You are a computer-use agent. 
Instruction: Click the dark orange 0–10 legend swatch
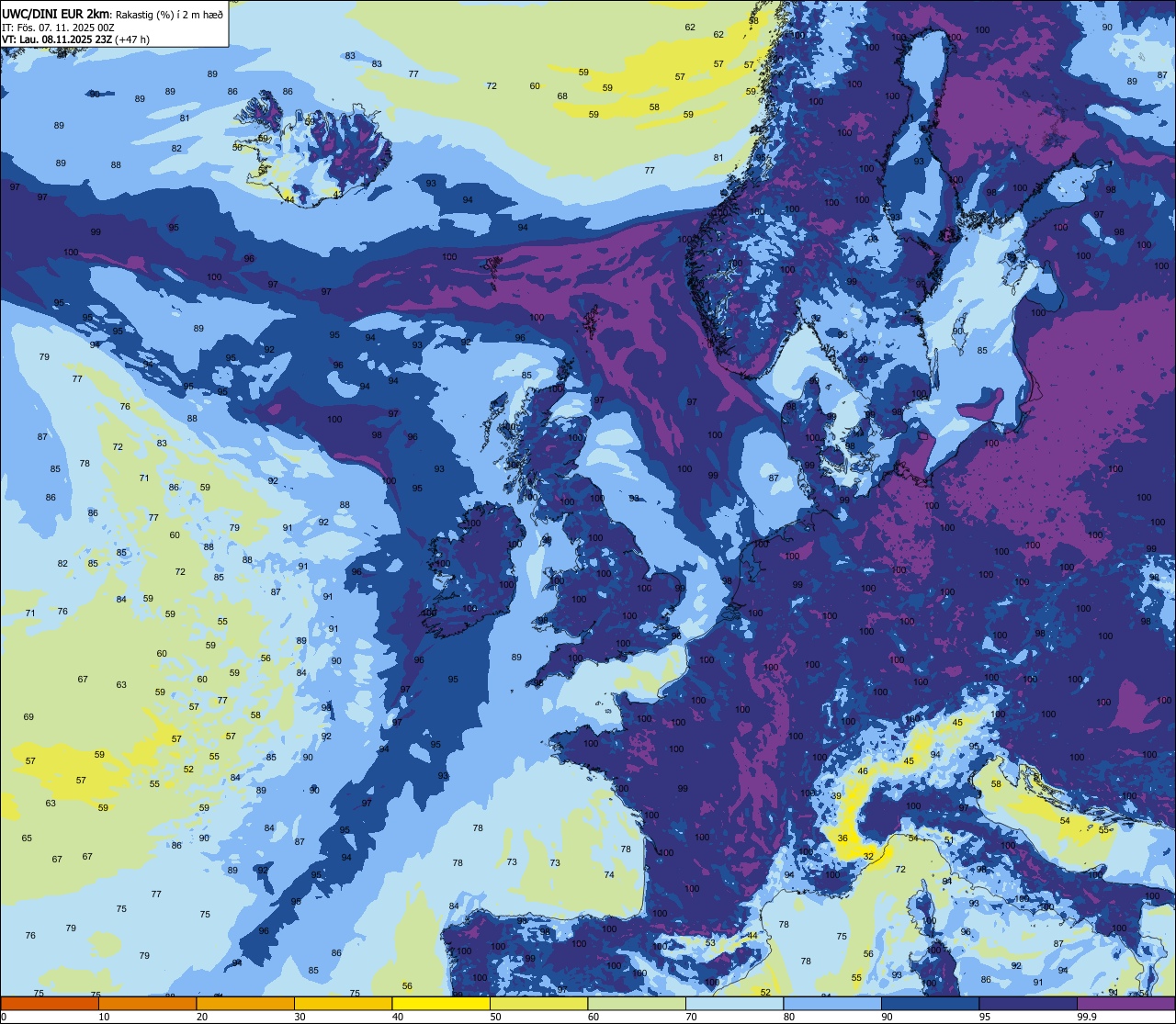point(50,1003)
